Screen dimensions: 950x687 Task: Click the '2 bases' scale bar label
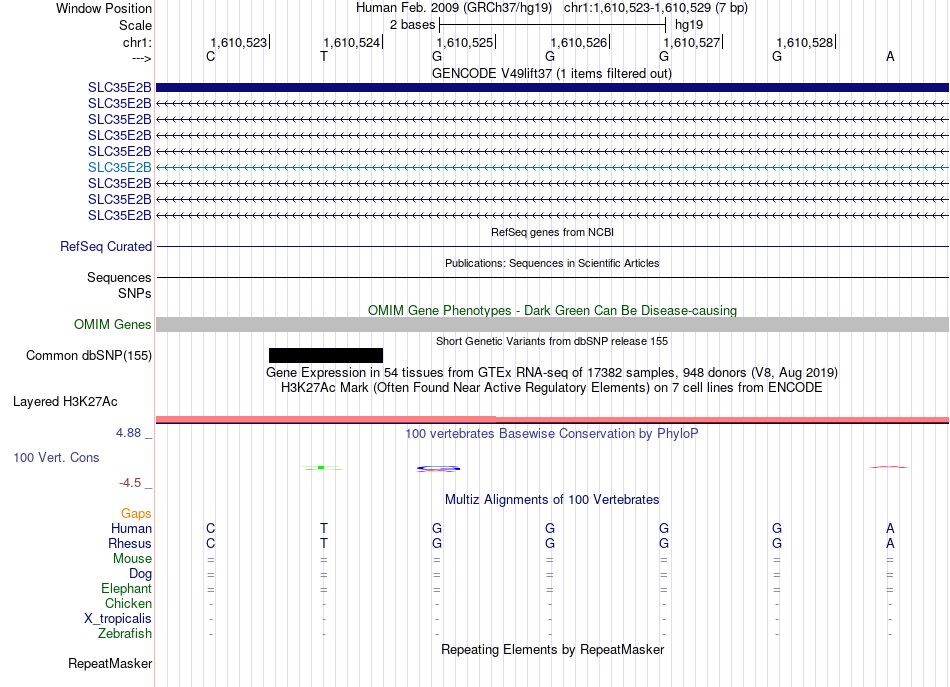pos(412,25)
